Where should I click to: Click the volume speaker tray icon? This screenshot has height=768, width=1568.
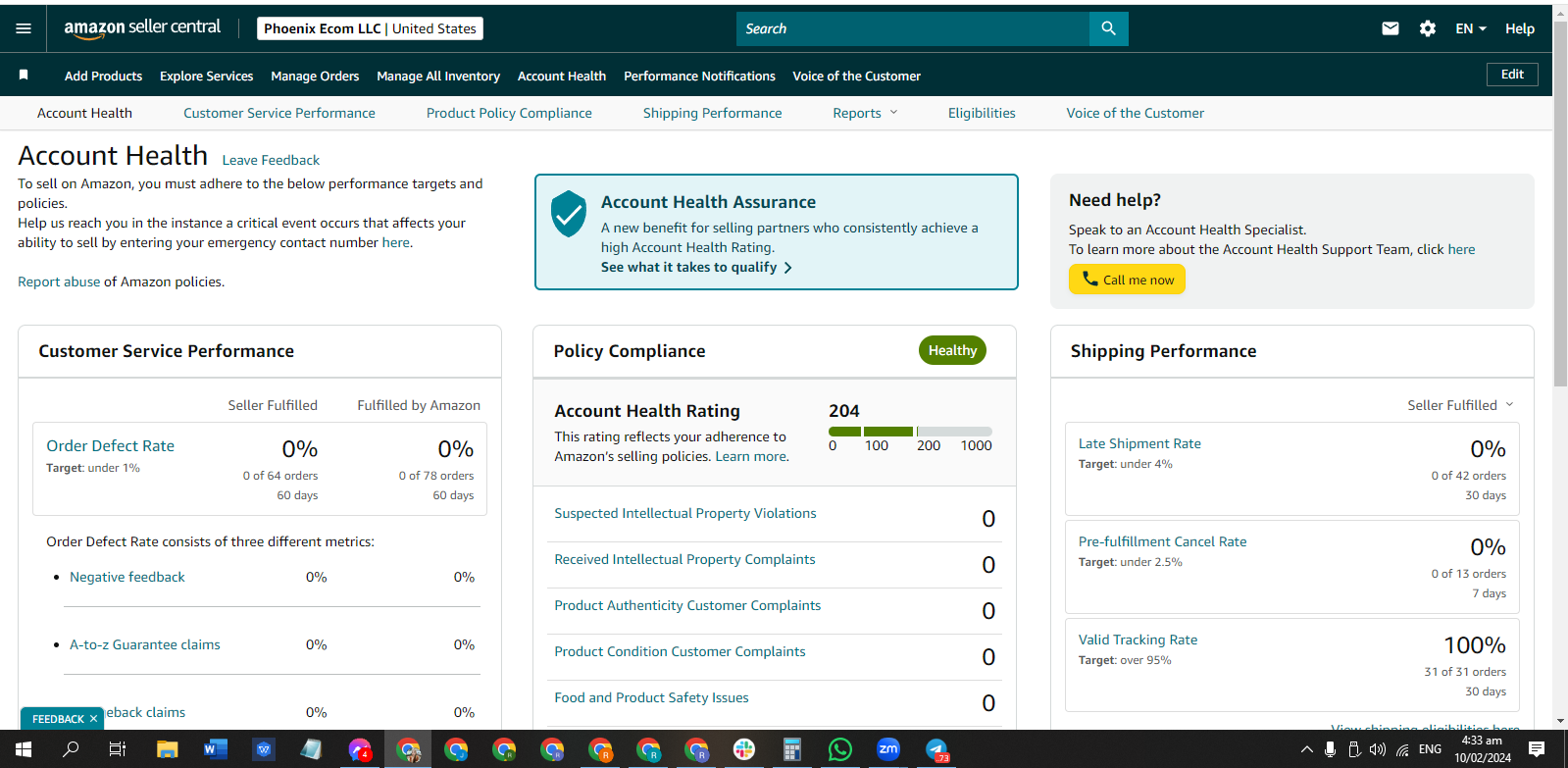coord(1378,749)
